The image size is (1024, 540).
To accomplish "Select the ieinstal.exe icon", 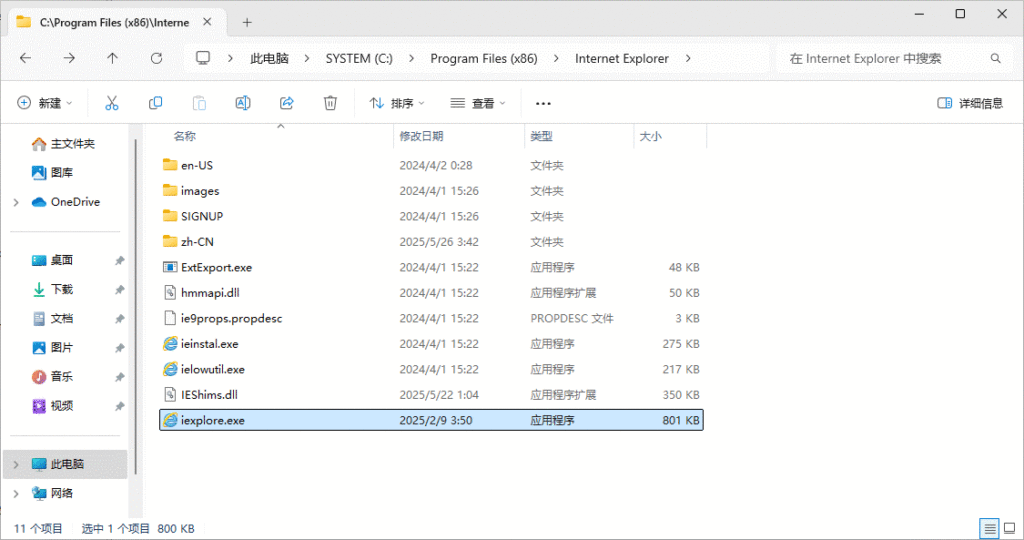I will pyautogui.click(x=170, y=343).
